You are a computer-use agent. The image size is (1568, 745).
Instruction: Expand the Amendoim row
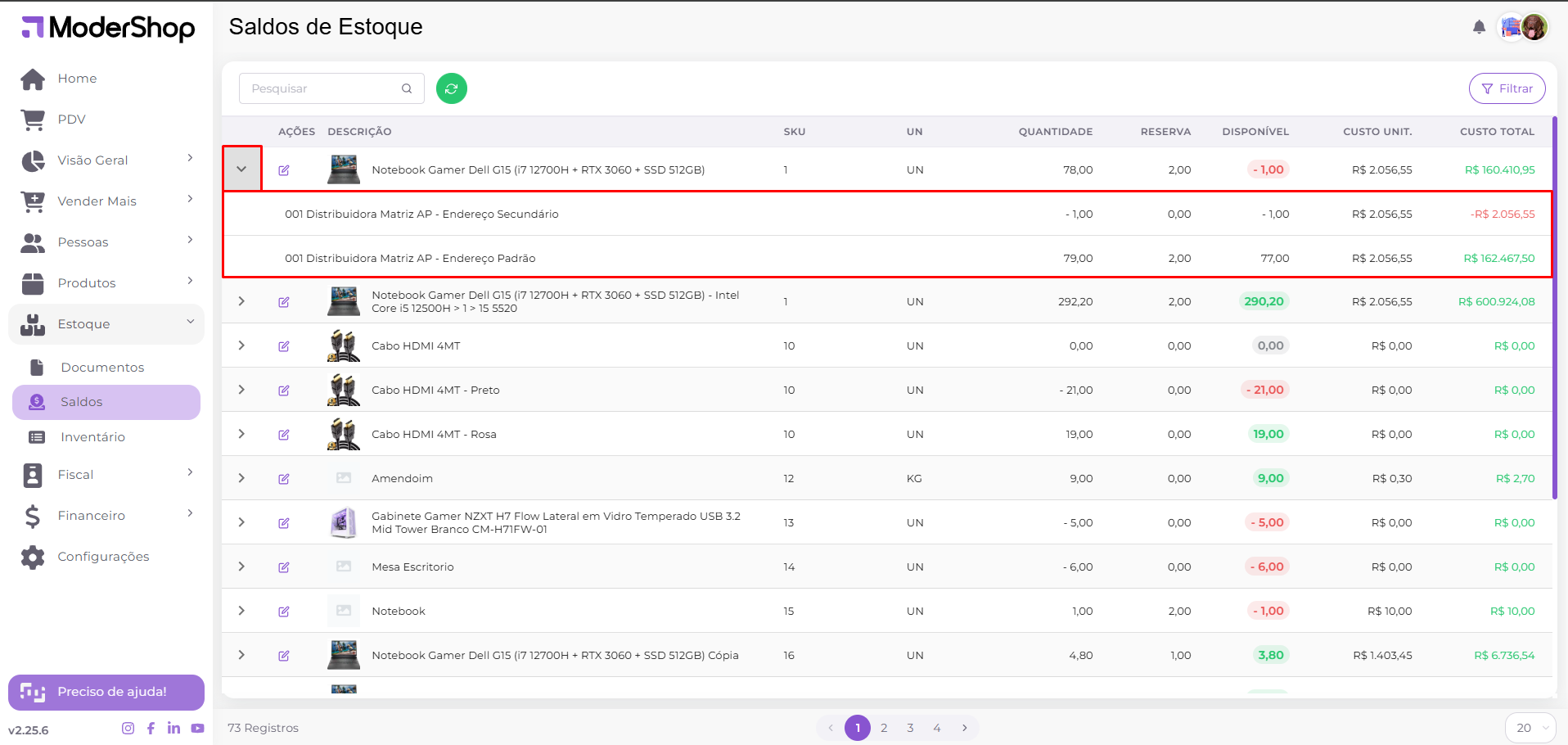coord(241,478)
